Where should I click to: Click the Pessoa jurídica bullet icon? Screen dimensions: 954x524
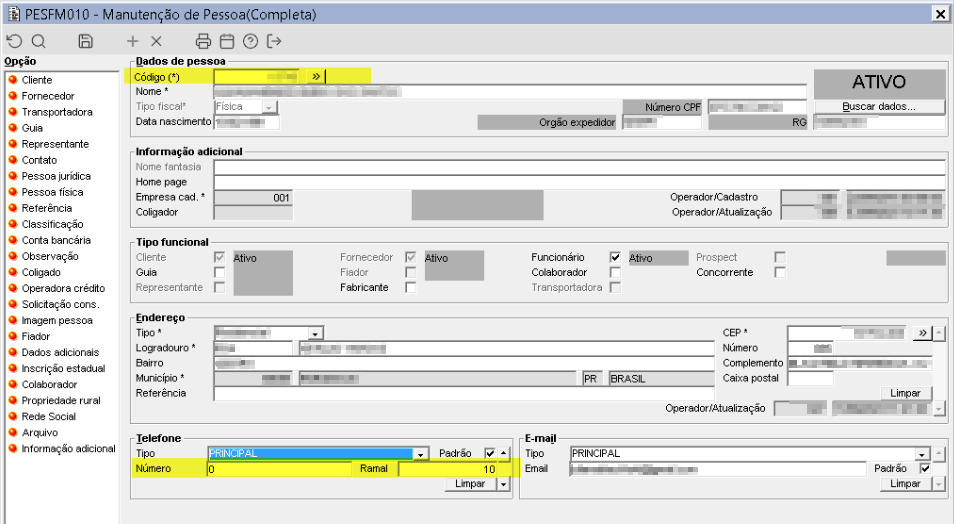[13, 176]
